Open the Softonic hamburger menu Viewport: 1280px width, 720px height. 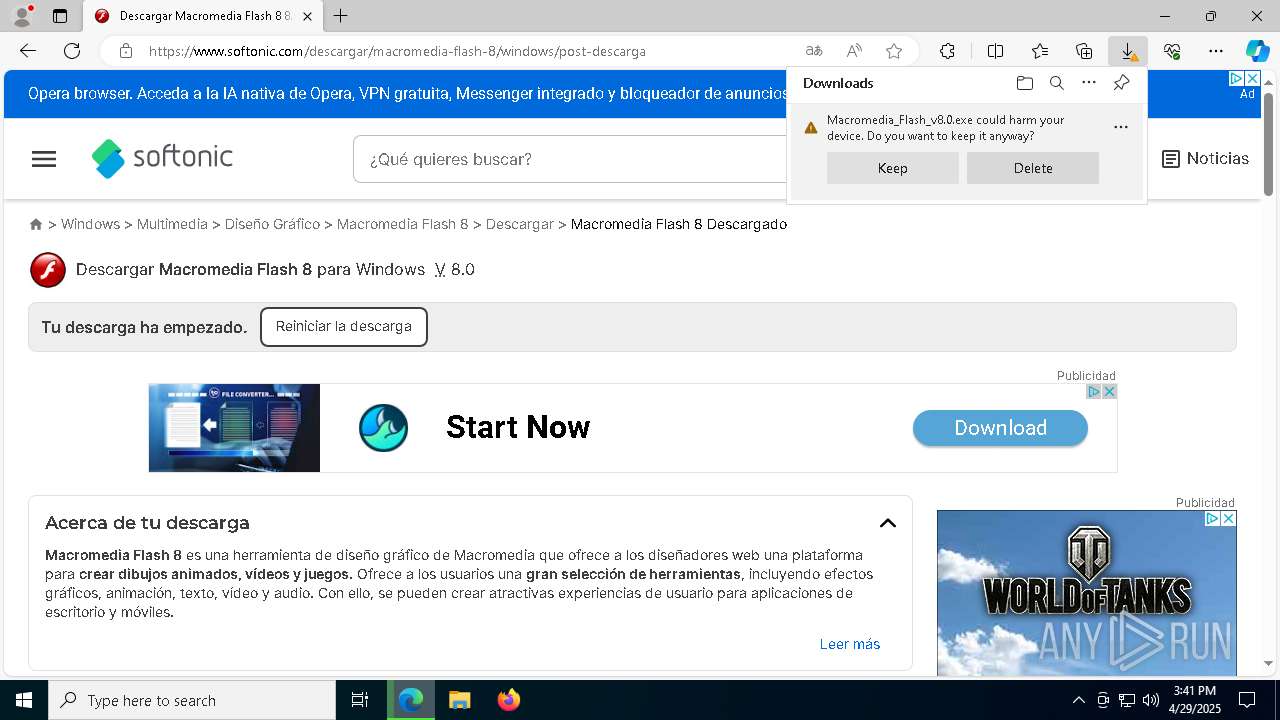(x=44, y=159)
